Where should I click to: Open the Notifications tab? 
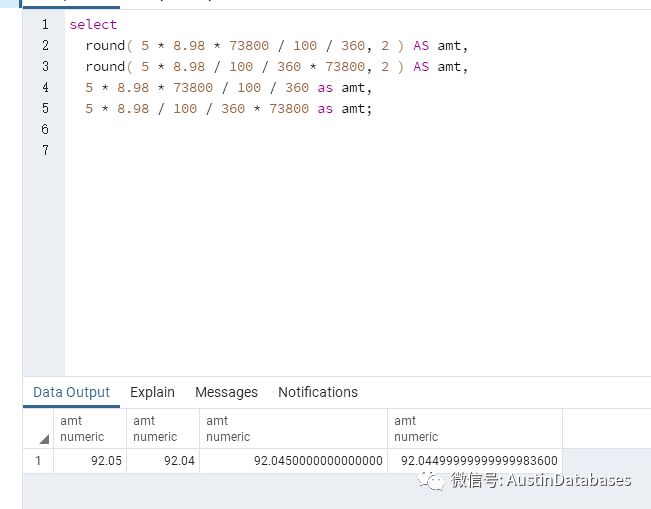pos(317,392)
